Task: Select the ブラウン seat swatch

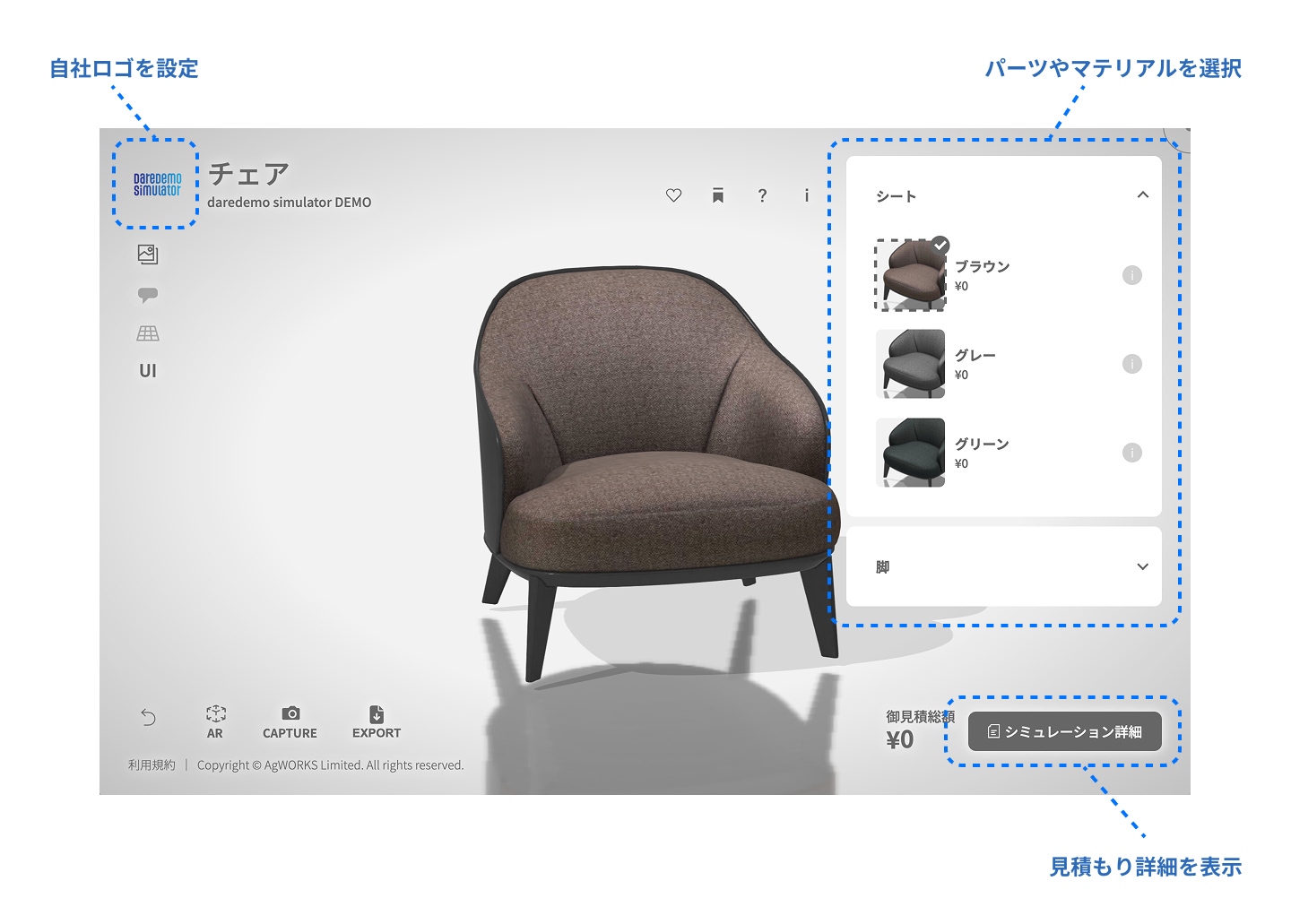Action: click(x=911, y=274)
